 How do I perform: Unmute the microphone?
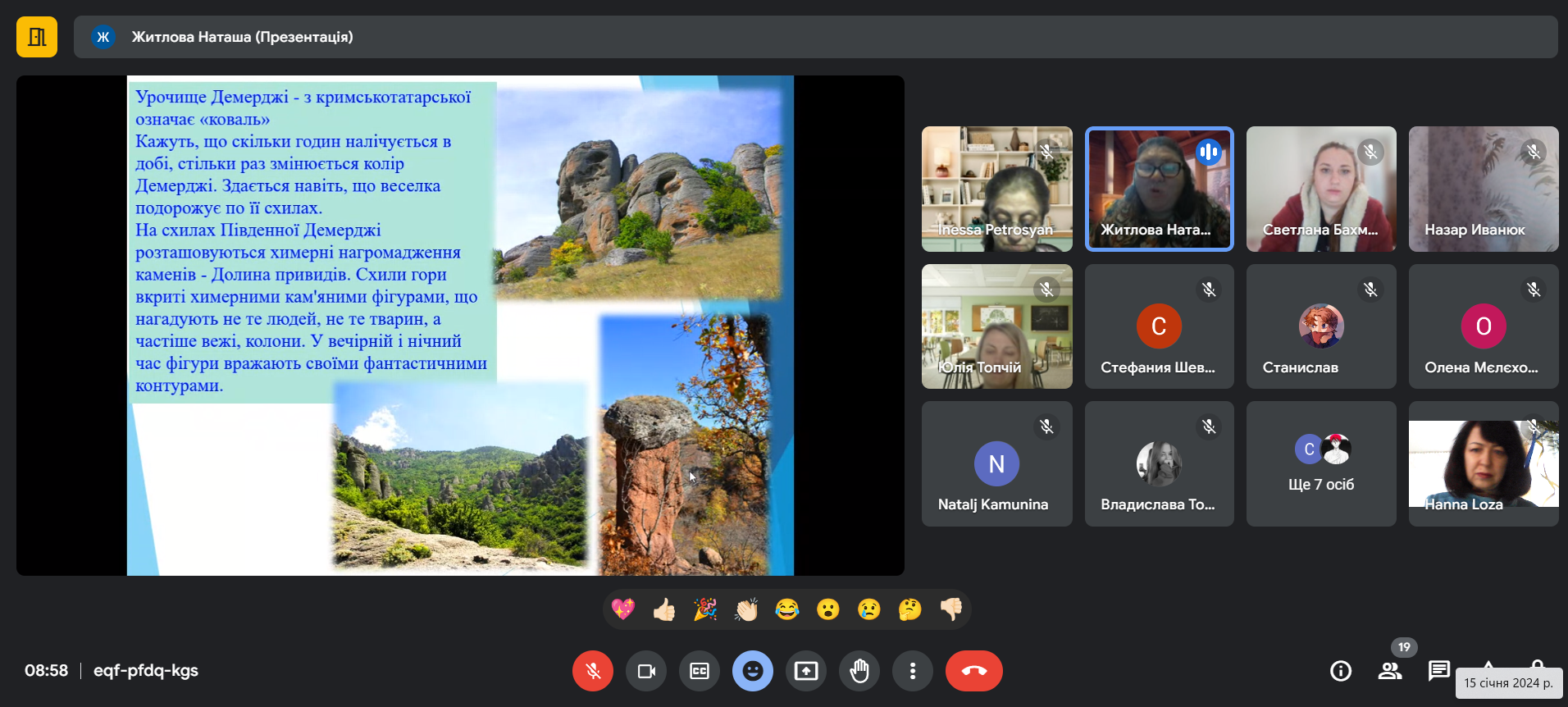coord(592,671)
